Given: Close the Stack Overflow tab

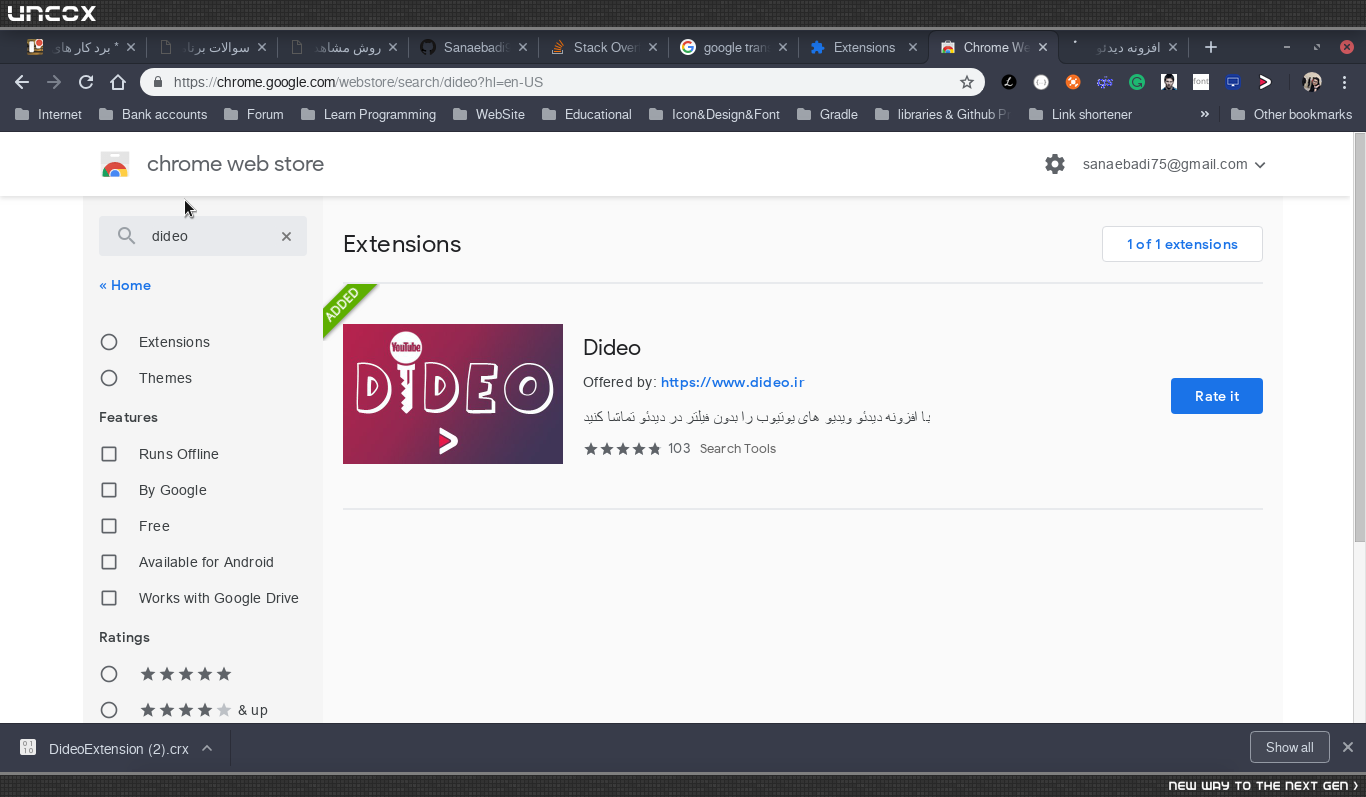Looking at the screenshot, I should pyautogui.click(x=653, y=47).
